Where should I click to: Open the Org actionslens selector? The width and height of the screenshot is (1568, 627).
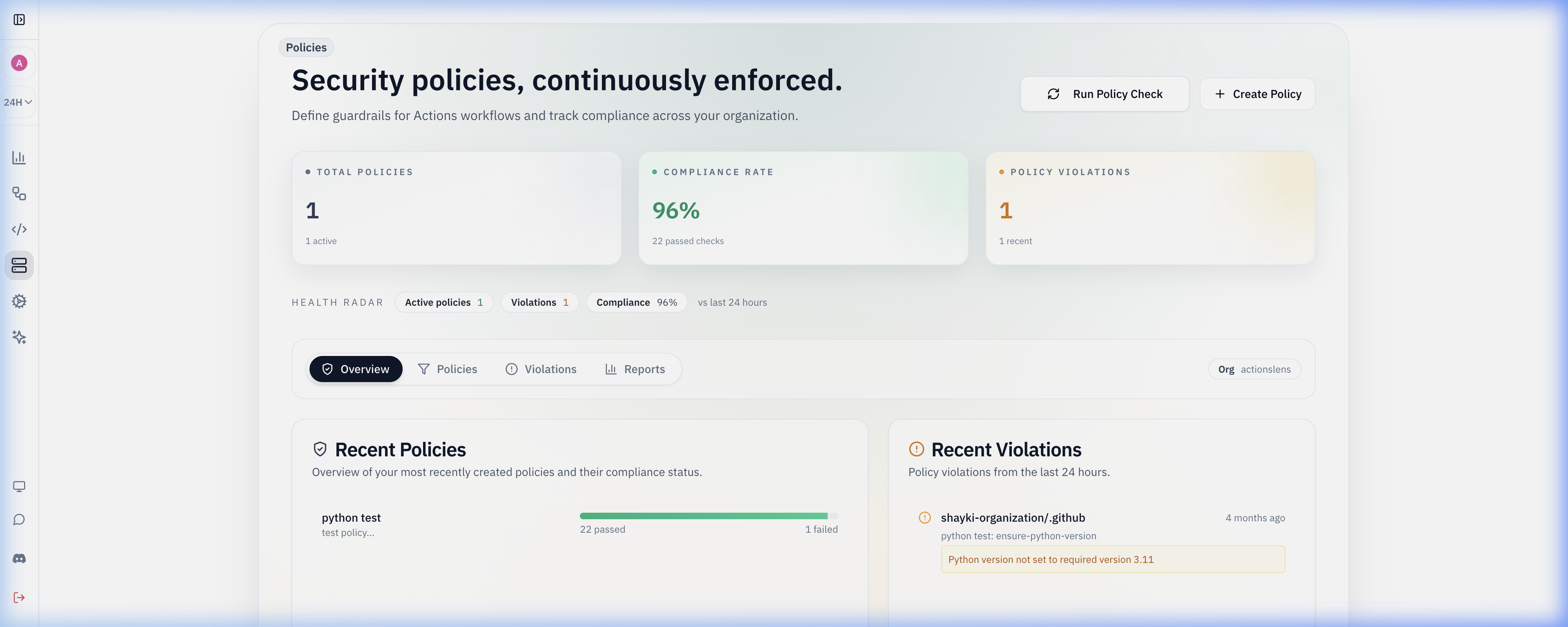point(1254,369)
